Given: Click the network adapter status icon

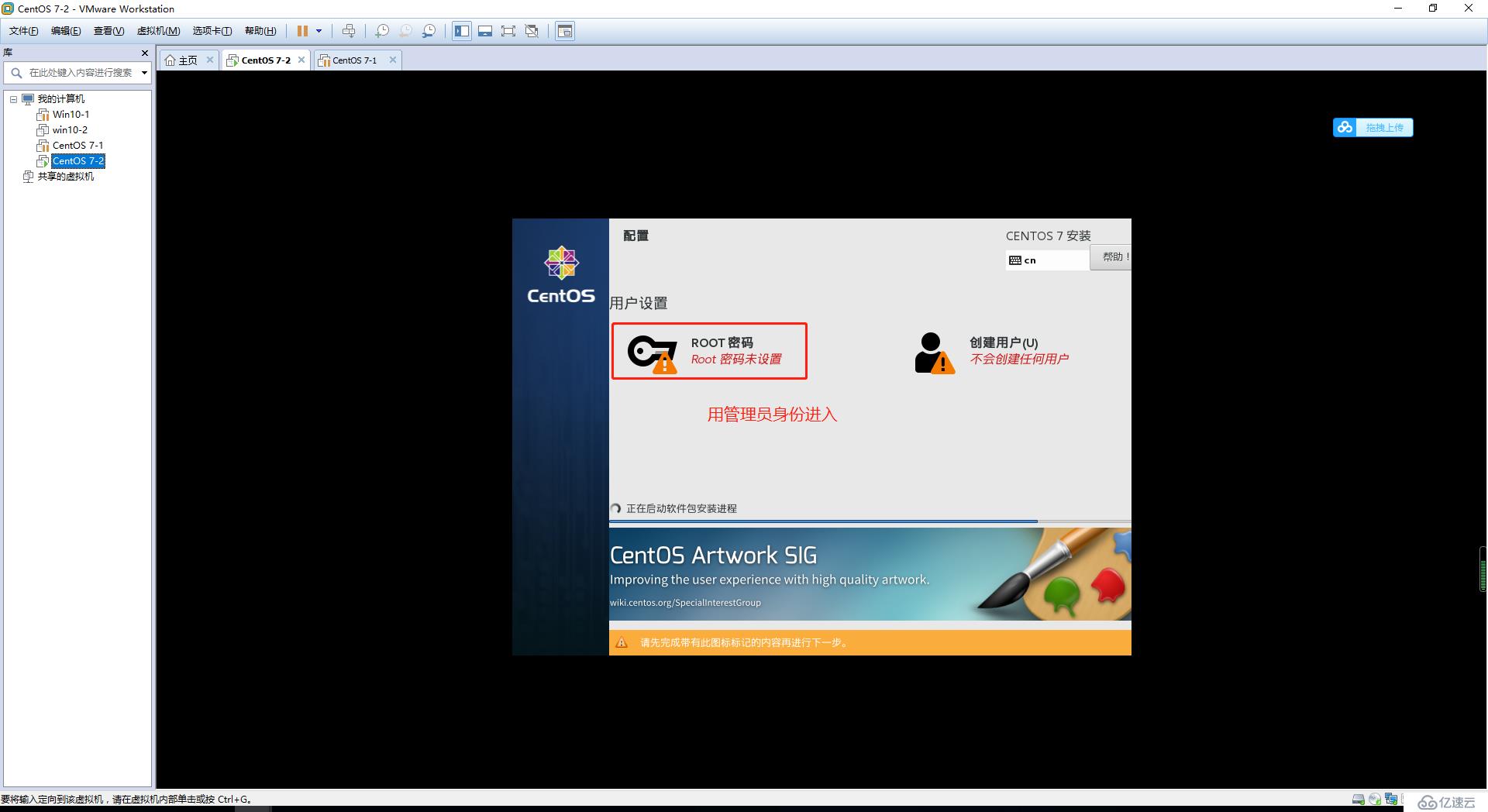Looking at the screenshot, I should (1392, 800).
